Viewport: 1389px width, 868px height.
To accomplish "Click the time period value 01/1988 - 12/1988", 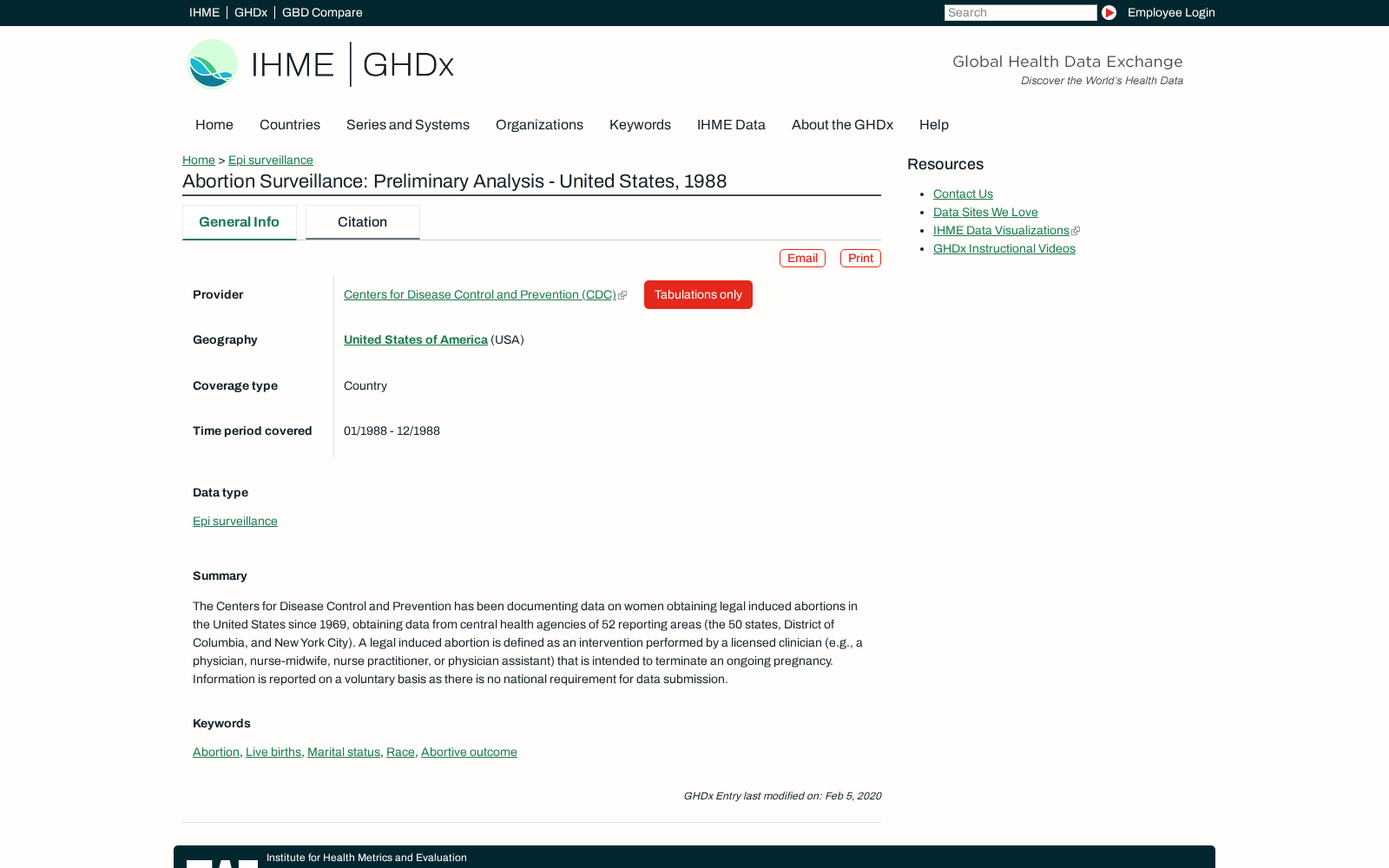I will [x=392, y=431].
